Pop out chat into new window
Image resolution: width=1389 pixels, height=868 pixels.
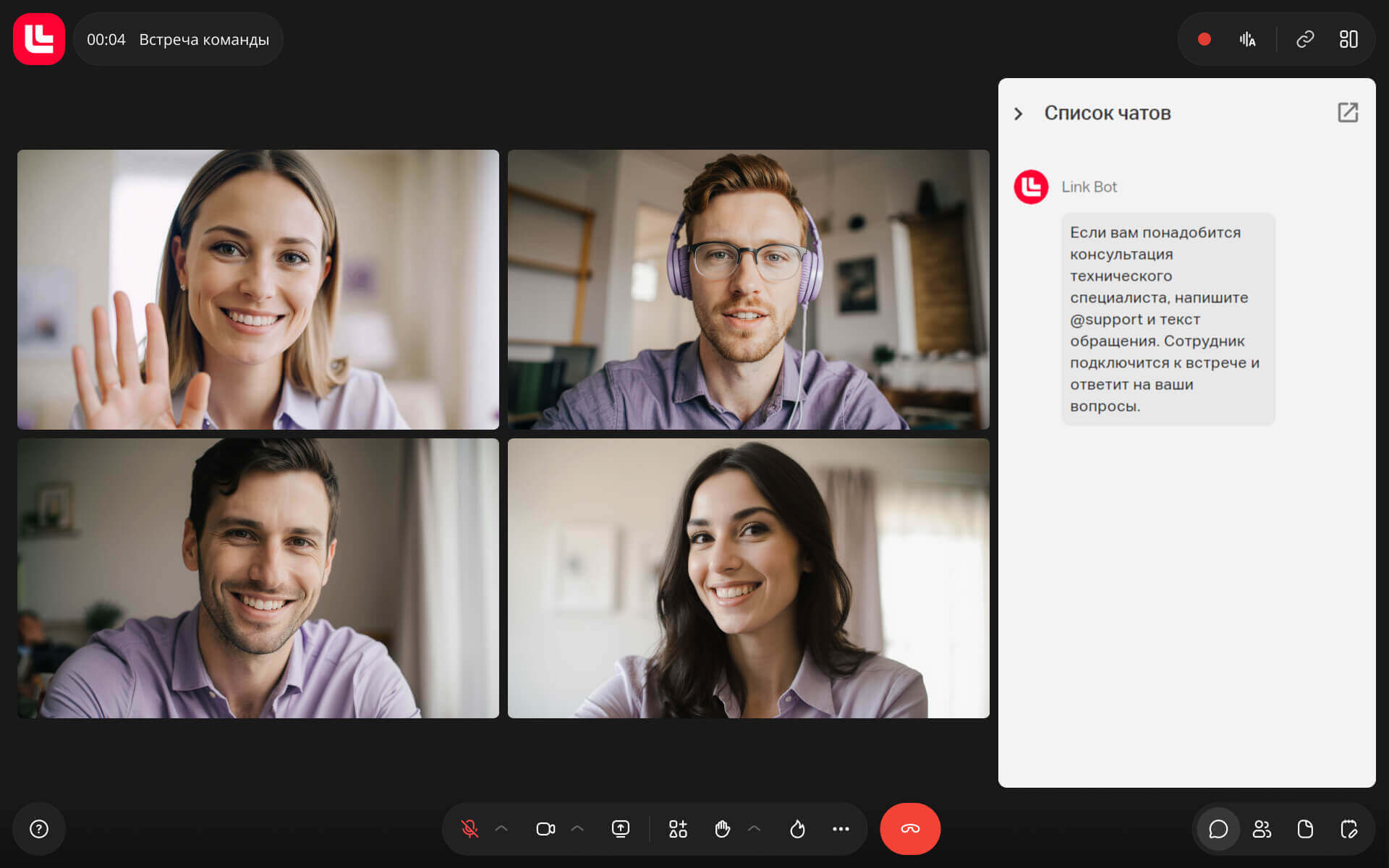click(1348, 113)
